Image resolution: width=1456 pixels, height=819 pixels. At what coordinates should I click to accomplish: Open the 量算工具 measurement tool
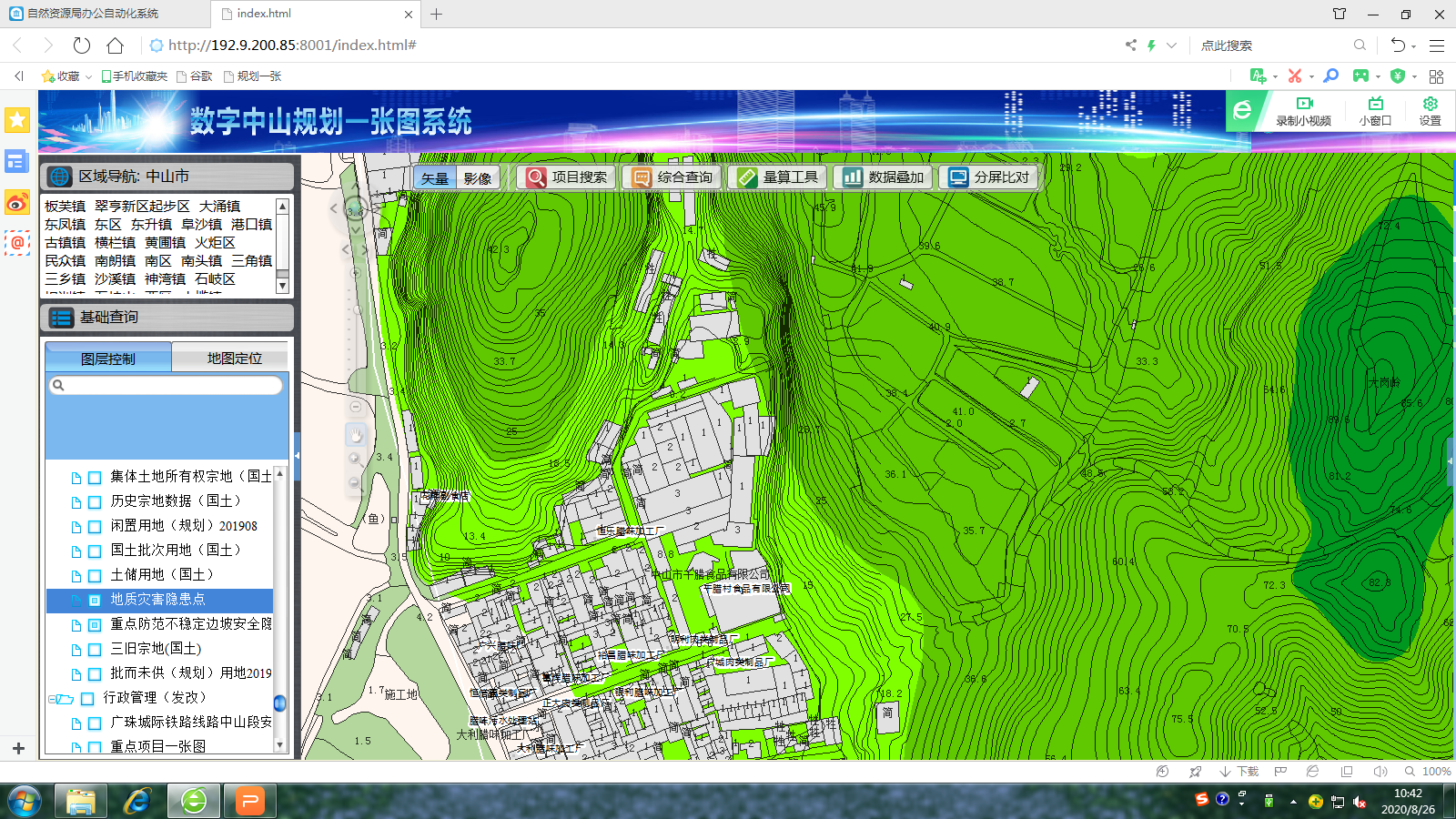tap(777, 177)
